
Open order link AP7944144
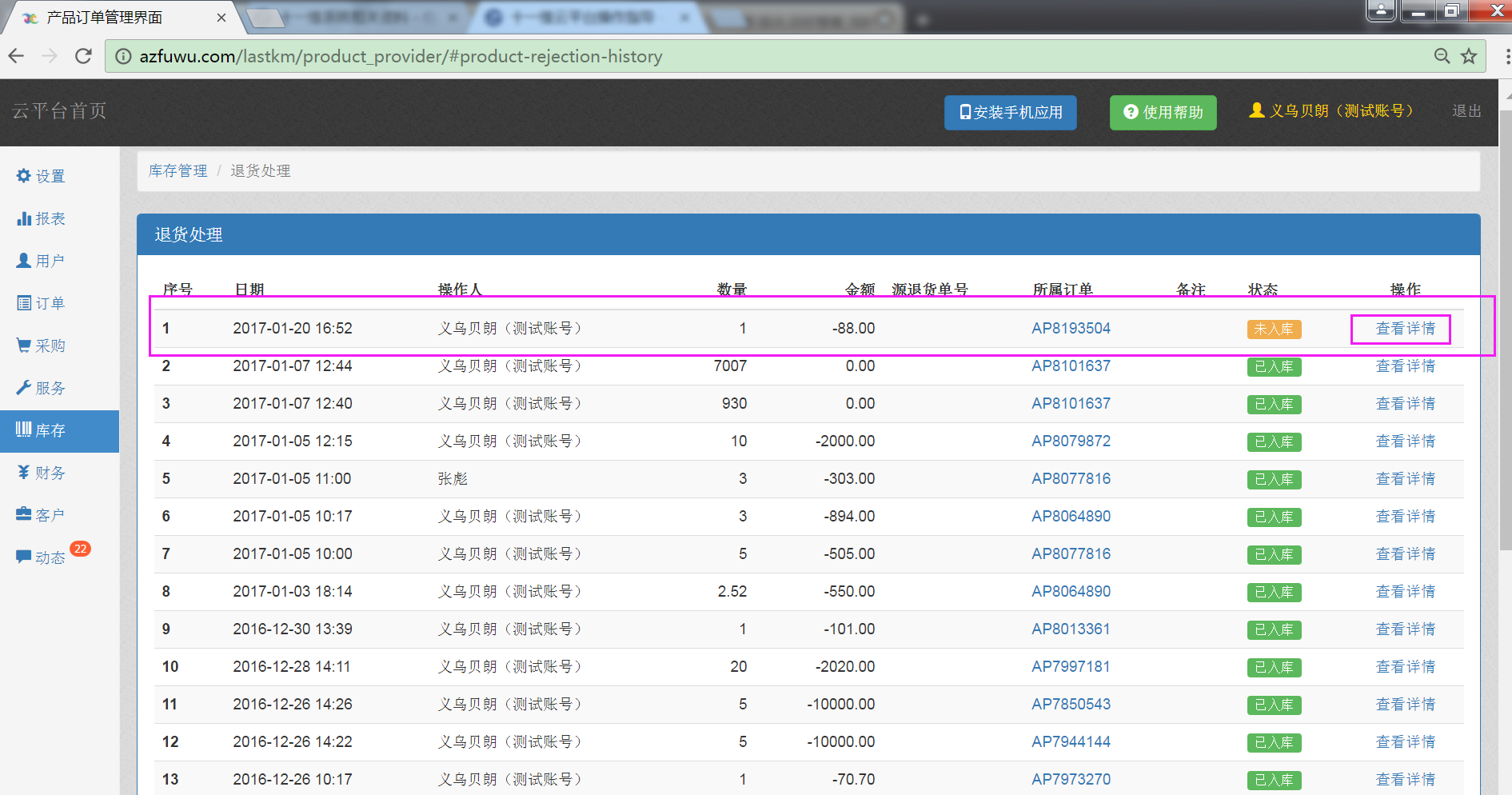pyautogui.click(x=1071, y=742)
